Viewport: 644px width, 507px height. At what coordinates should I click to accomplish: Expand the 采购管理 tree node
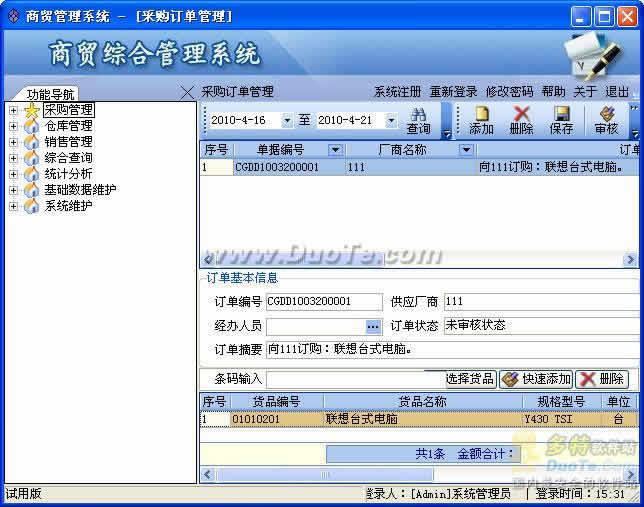tap(13, 110)
